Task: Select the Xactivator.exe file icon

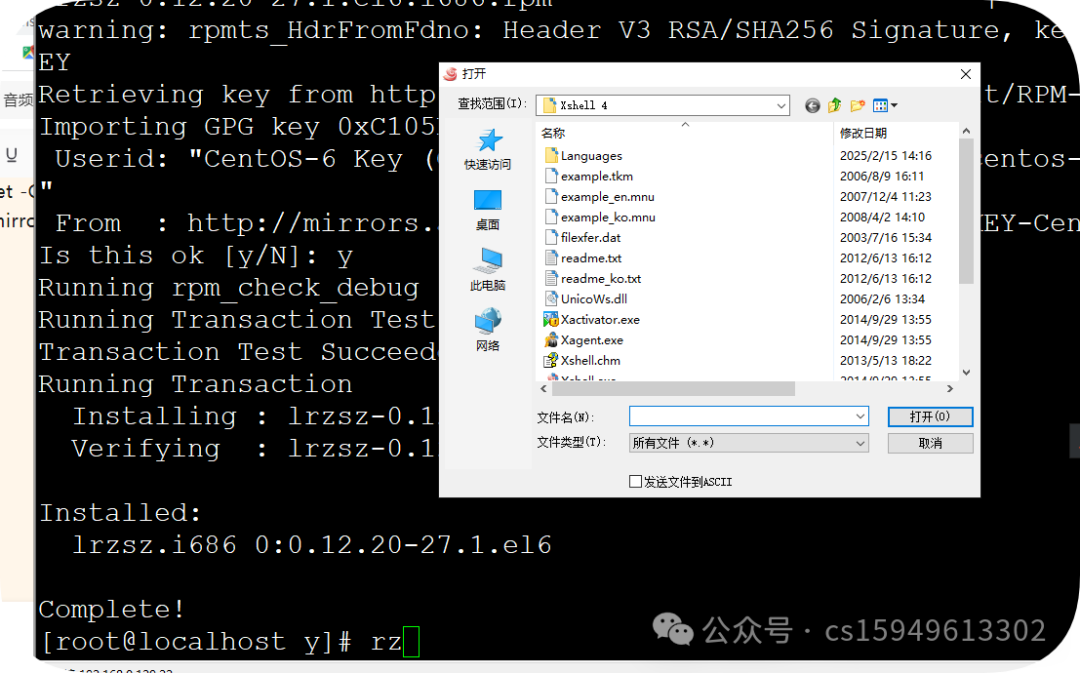Action: pyautogui.click(x=551, y=319)
